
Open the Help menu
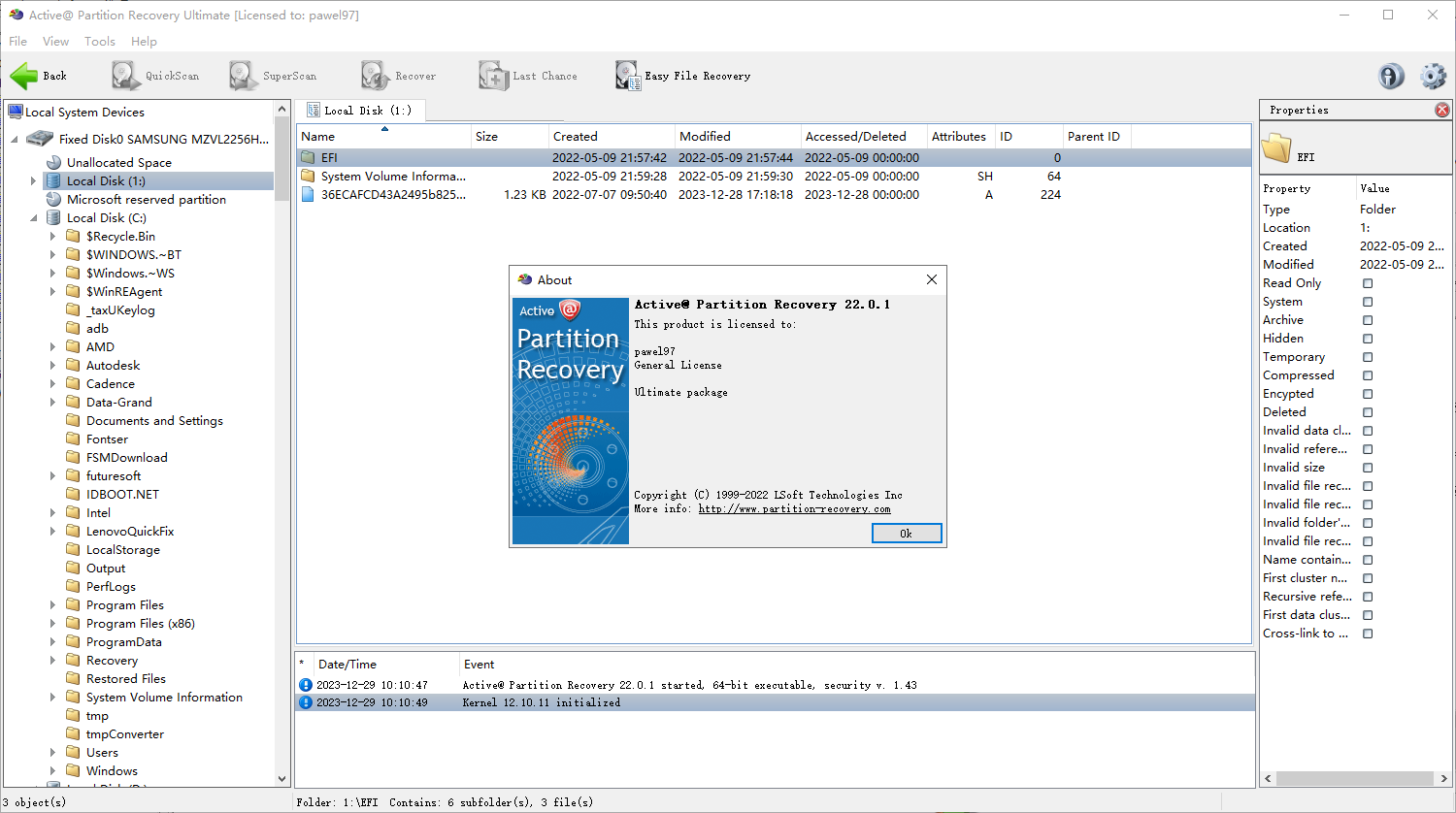click(x=144, y=41)
